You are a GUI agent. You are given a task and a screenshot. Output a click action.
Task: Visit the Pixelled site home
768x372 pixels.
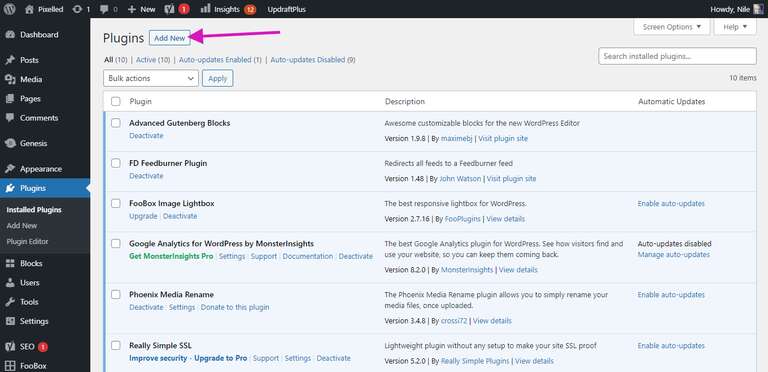pos(44,9)
